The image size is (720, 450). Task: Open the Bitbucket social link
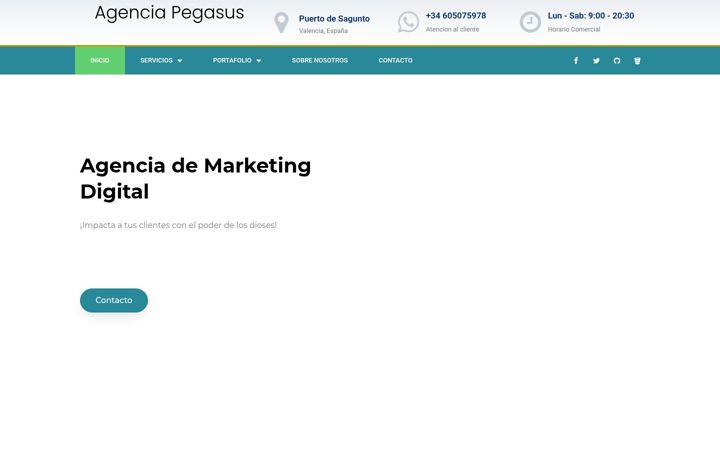[x=637, y=61]
